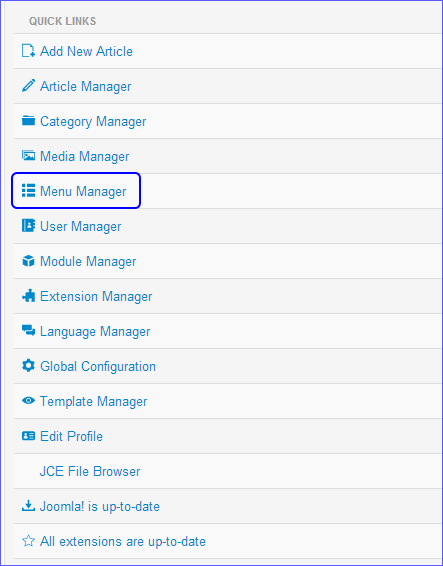Select the Template Manager link
The image size is (443, 566).
[x=94, y=401]
